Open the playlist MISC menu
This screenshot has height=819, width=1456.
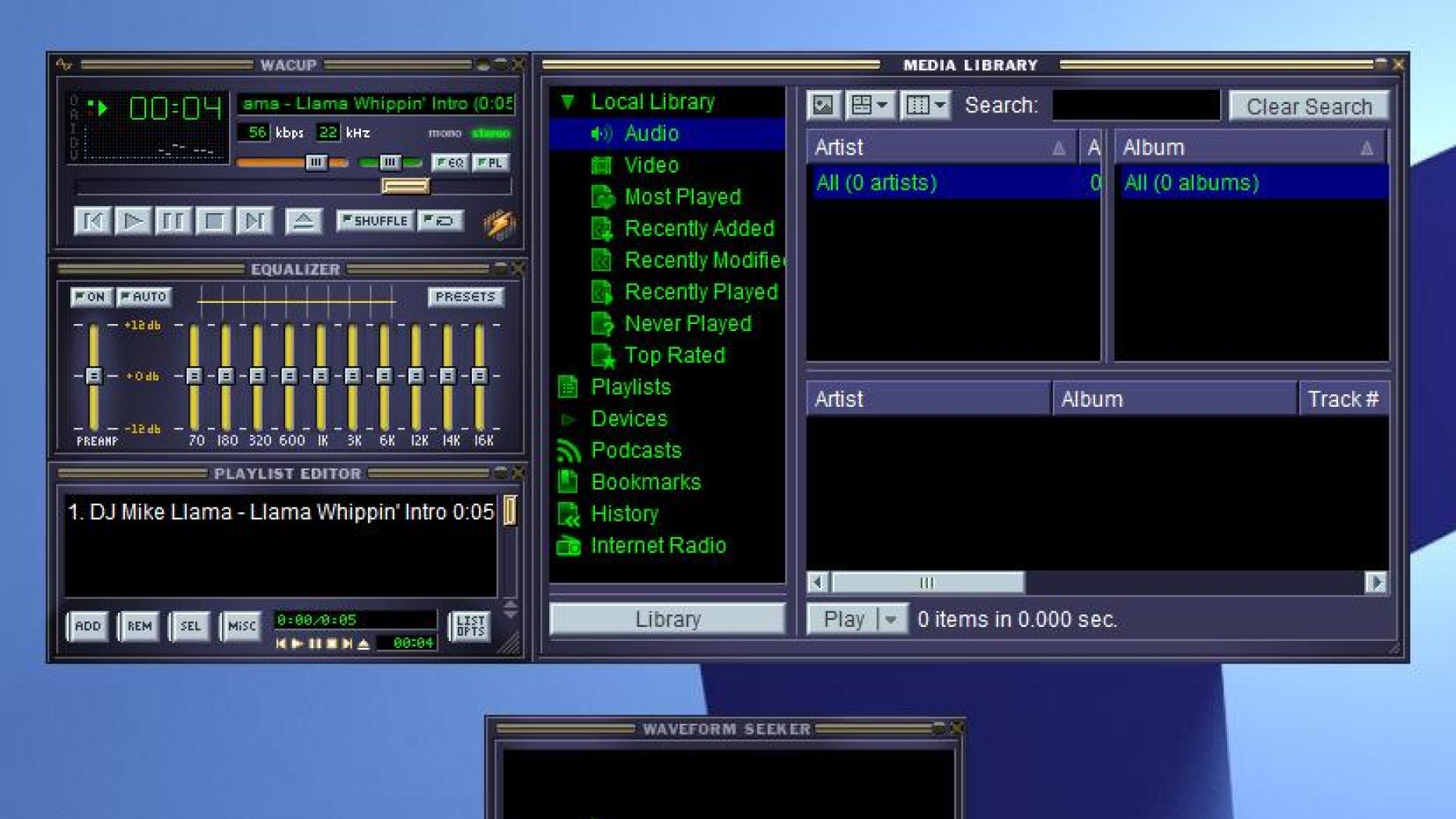(x=241, y=625)
